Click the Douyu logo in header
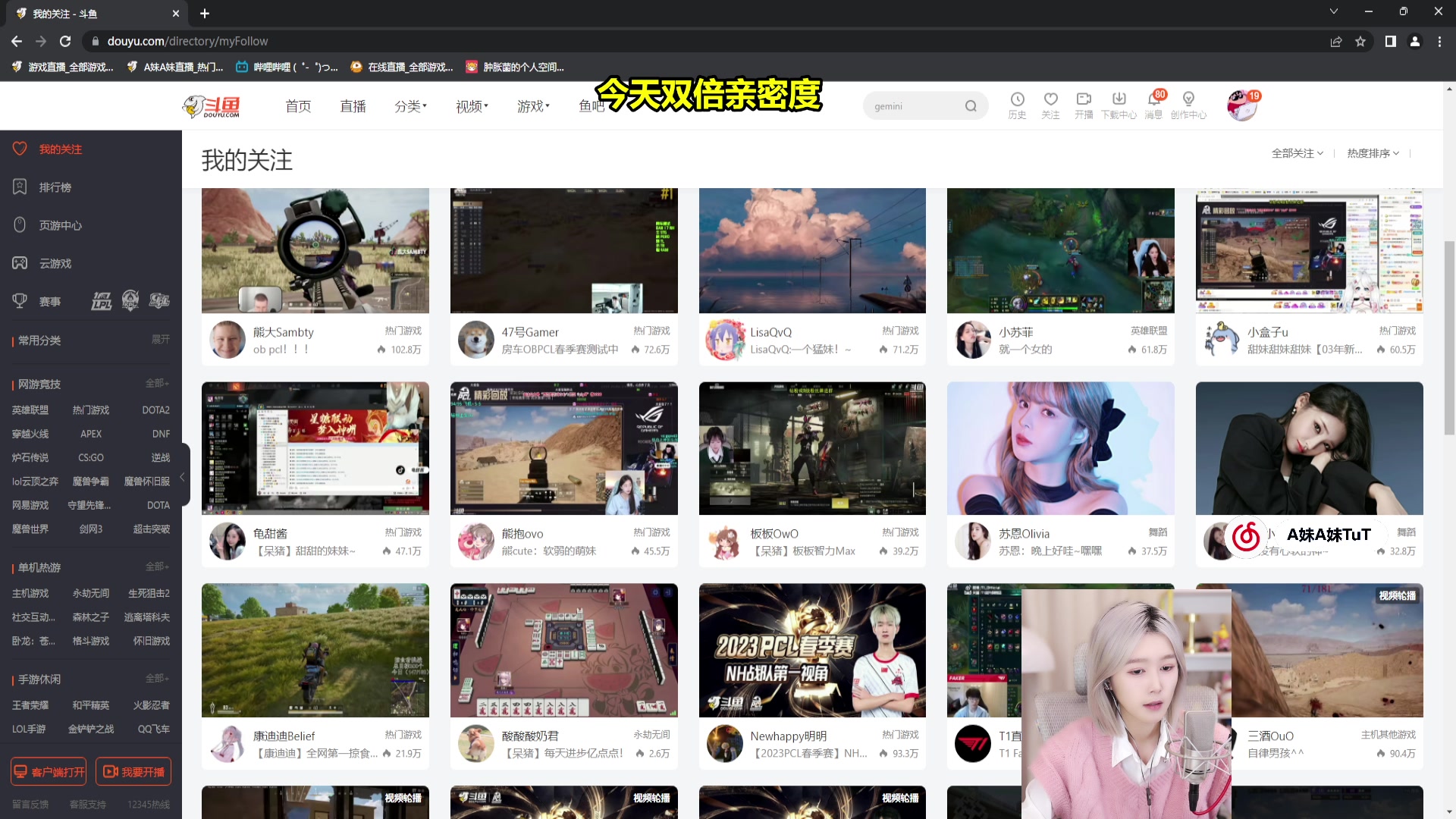Image resolution: width=1456 pixels, height=819 pixels. click(212, 106)
